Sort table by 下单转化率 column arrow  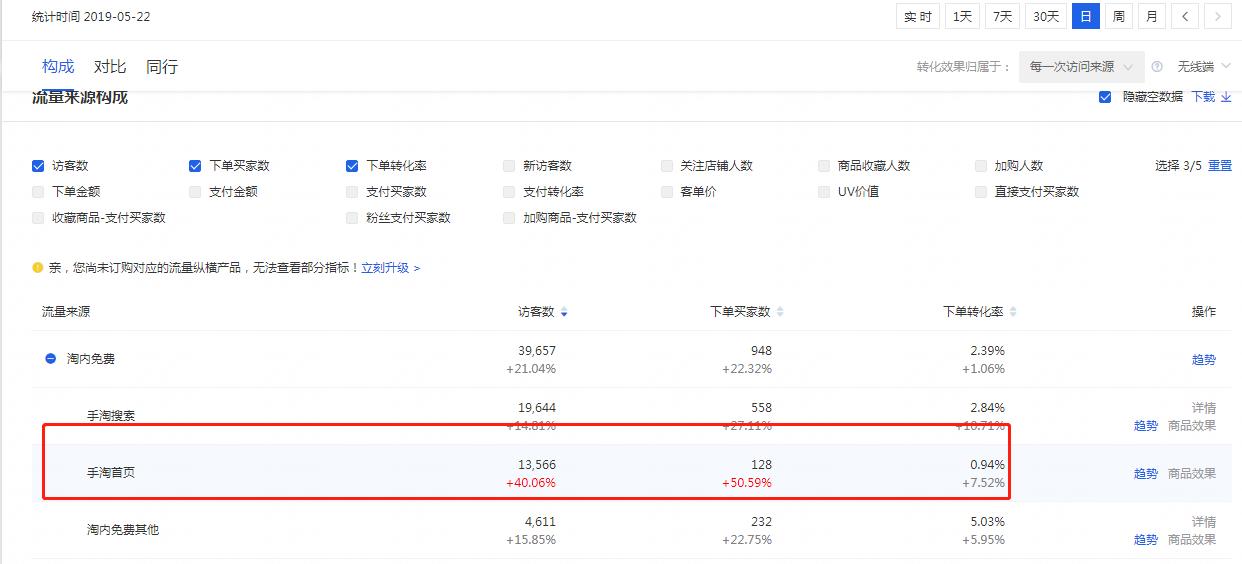point(1013,312)
